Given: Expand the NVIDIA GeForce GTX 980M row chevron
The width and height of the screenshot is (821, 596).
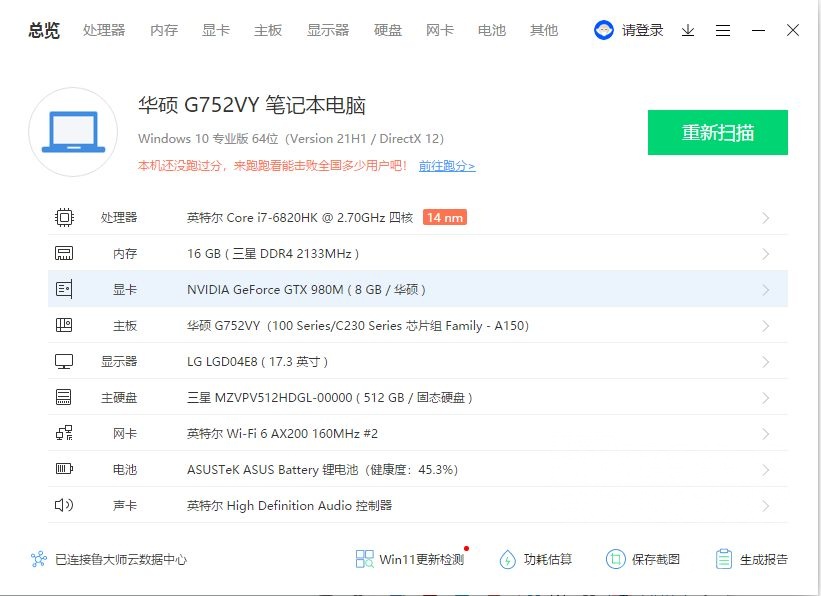Looking at the screenshot, I should pyautogui.click(x=766, y=288).
